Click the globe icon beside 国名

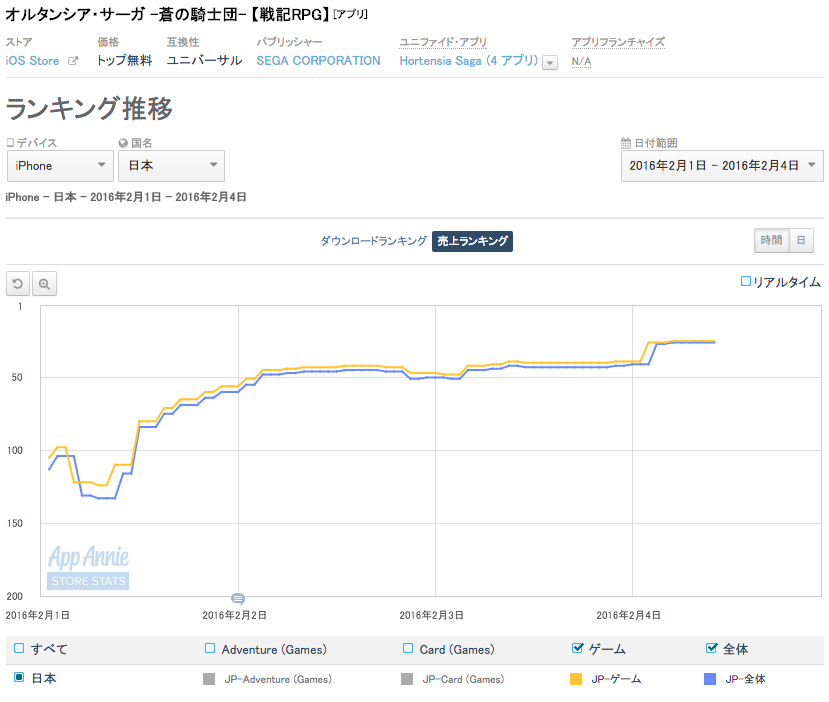123,143
